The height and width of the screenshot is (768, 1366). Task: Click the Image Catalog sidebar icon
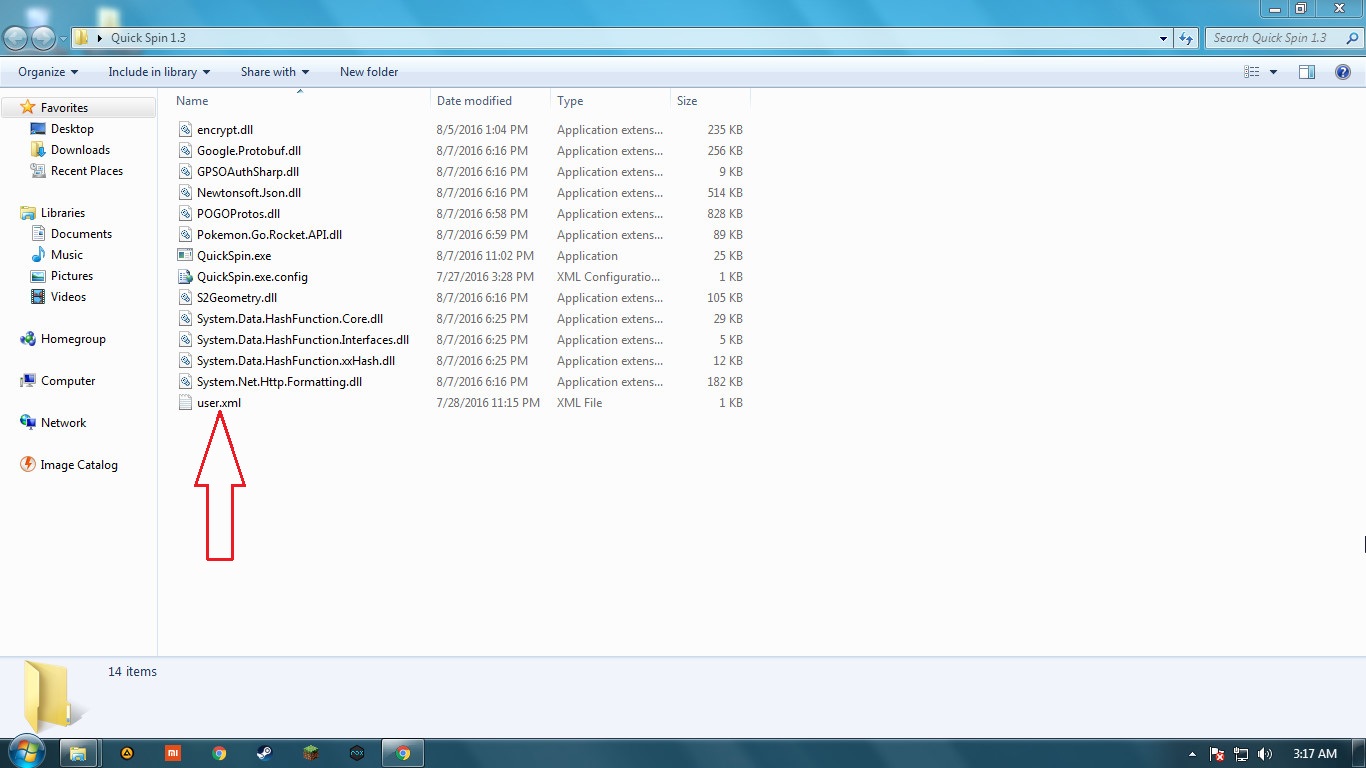pyautogui.click(x=28, y=465)
